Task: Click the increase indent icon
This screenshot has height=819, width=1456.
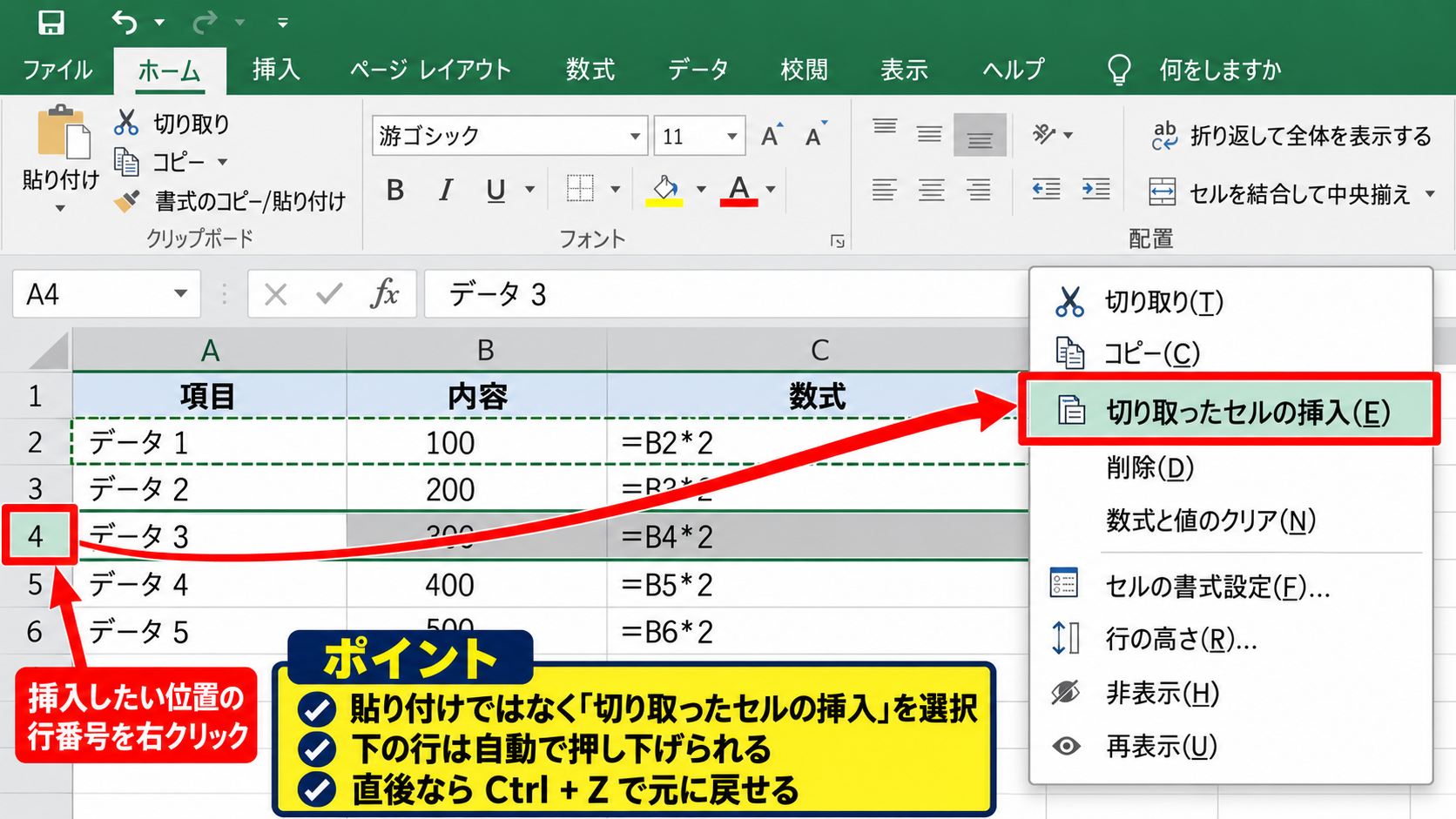Action: tap(1095, 189)
